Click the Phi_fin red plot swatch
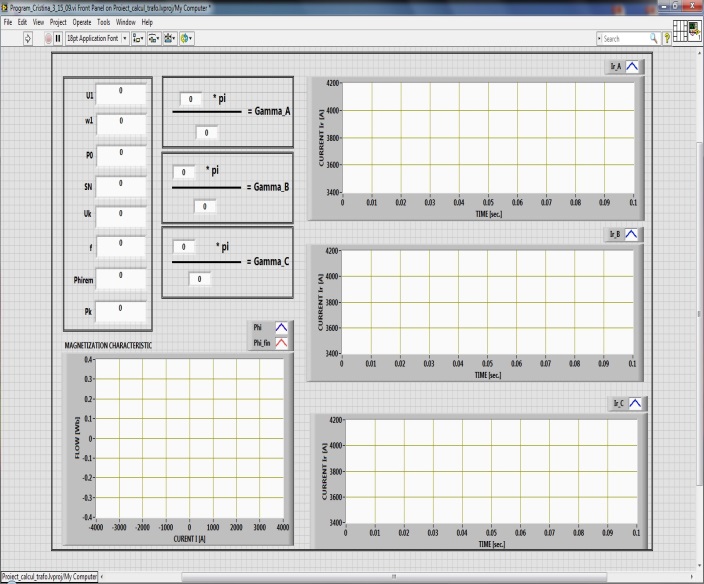The image size is (704, 584). pos(281,343)
